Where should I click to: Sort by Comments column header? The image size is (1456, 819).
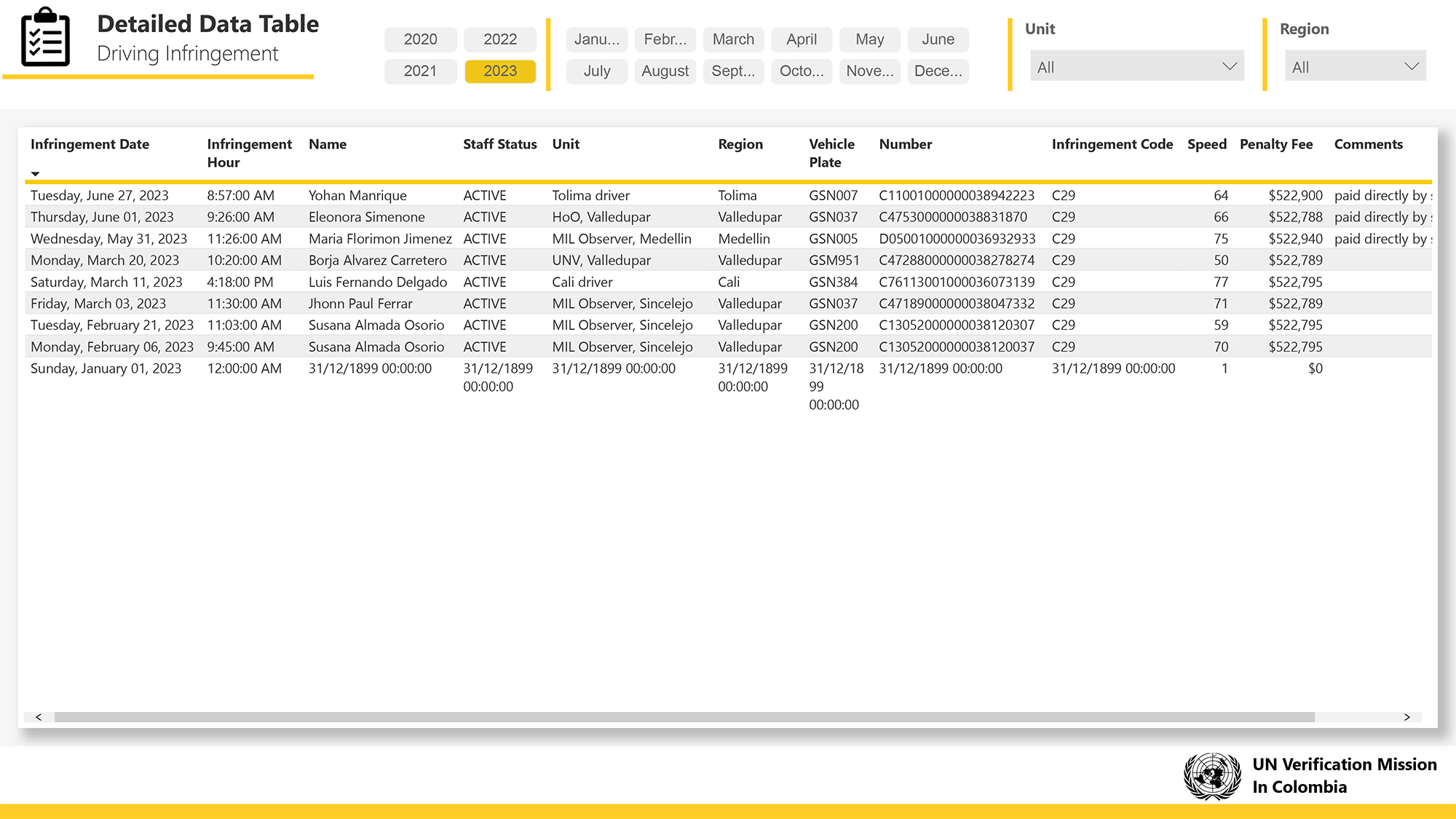[x=1369, y=144]
